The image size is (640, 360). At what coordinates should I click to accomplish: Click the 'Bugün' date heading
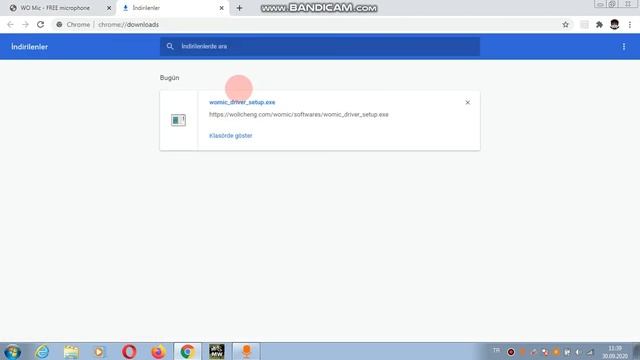[169, 78]
